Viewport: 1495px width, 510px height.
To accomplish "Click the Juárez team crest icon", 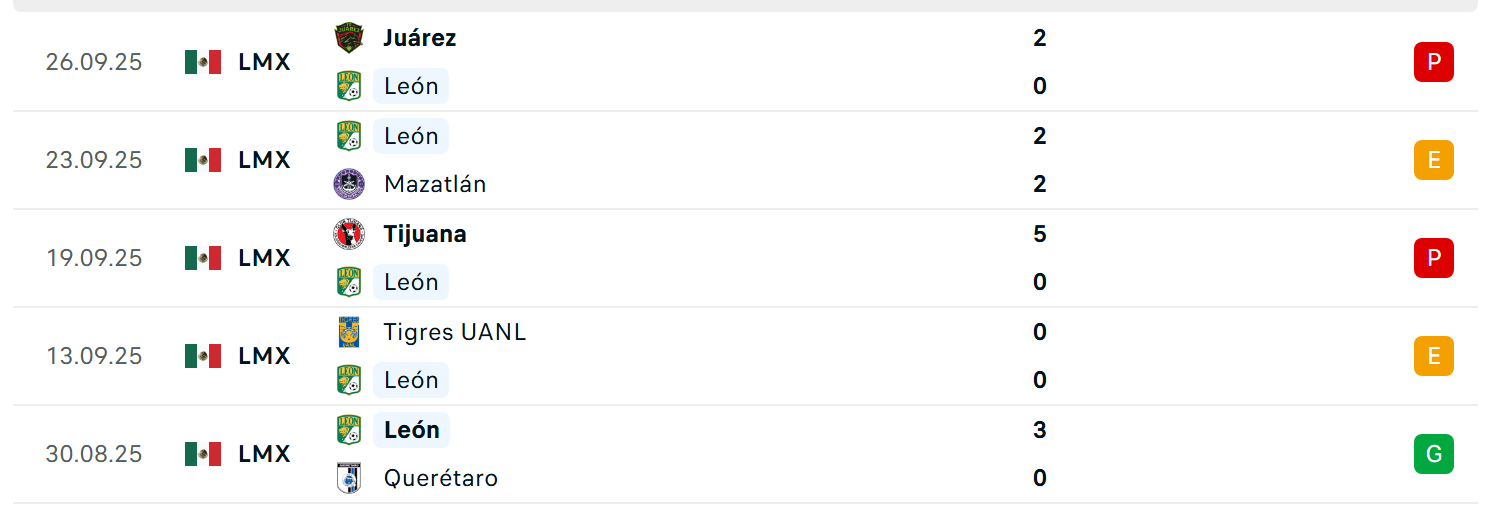I will (x=349, y=38).
